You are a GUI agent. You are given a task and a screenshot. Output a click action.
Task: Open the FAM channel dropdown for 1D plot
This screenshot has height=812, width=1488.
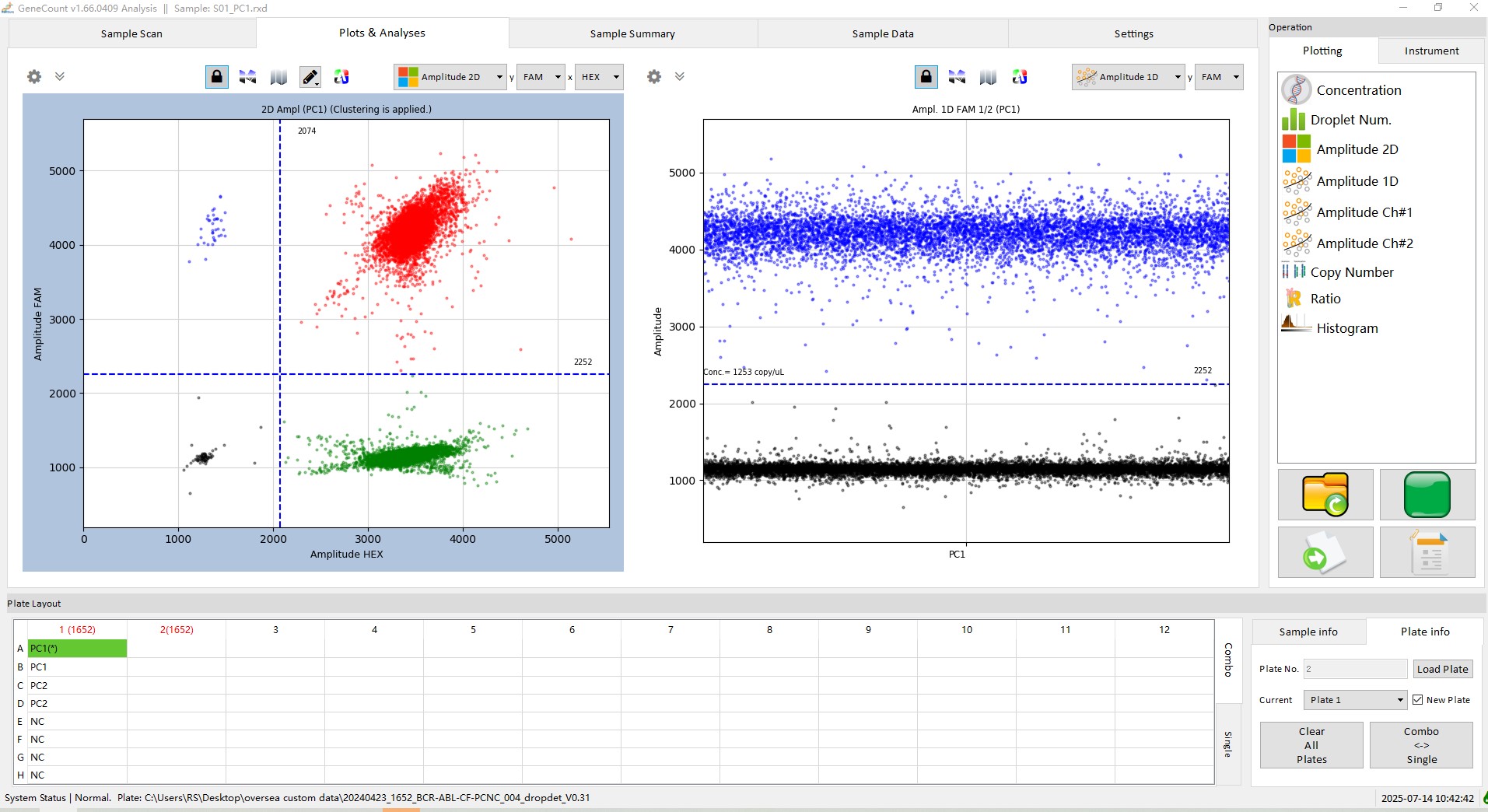pos(1219,77)
